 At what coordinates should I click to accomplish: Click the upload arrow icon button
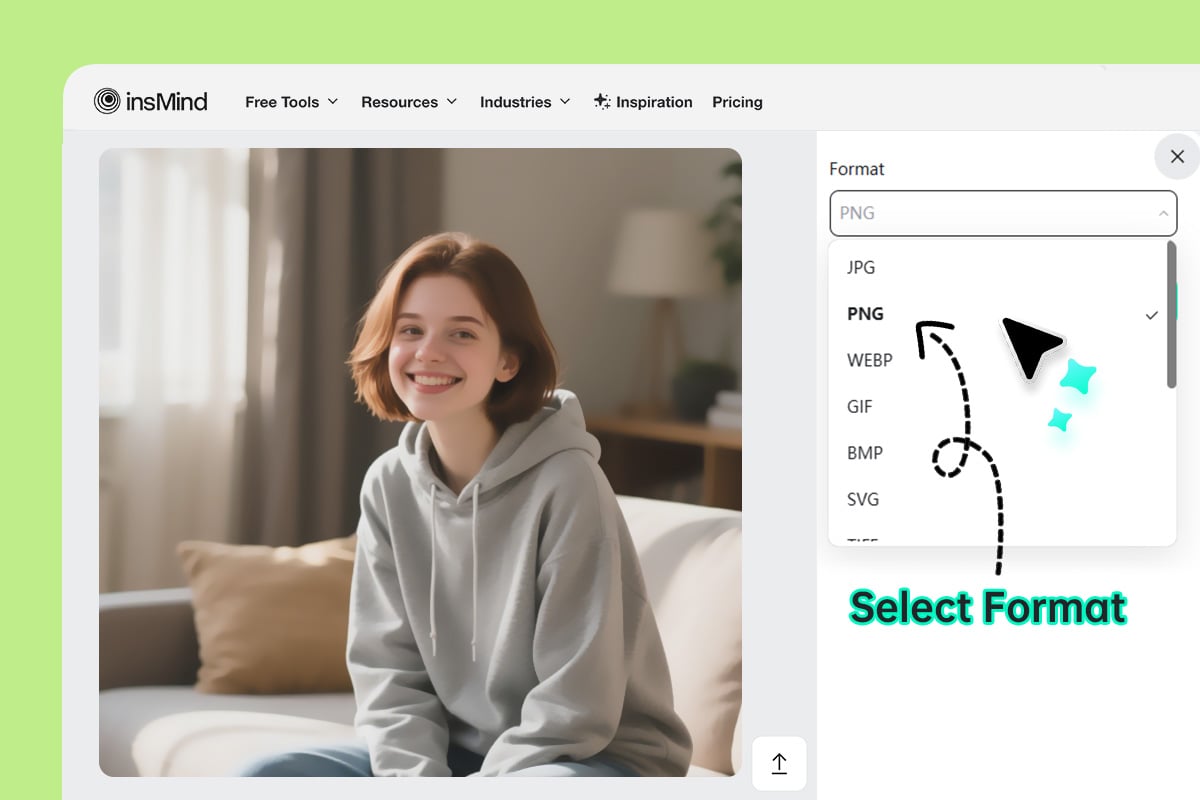(x=779, y=764)
